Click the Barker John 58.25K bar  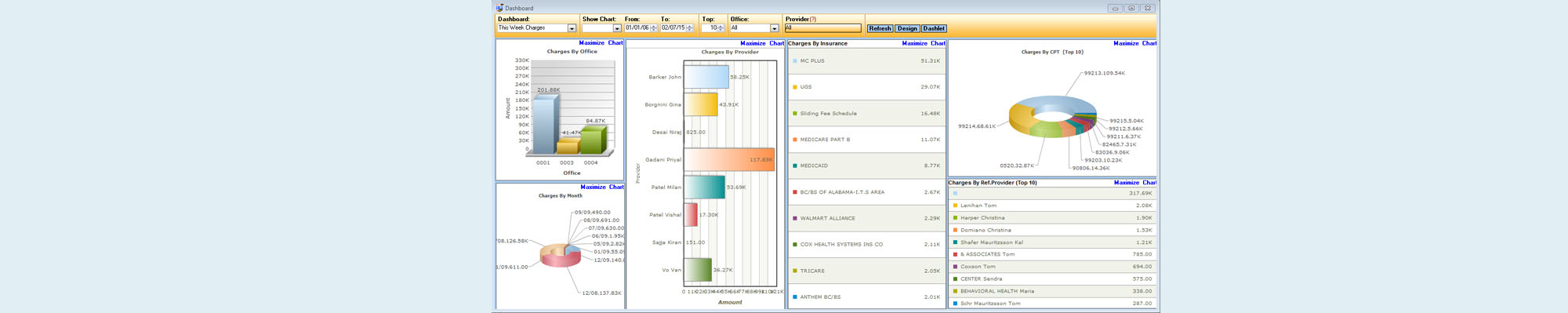(x=706, y=77)
